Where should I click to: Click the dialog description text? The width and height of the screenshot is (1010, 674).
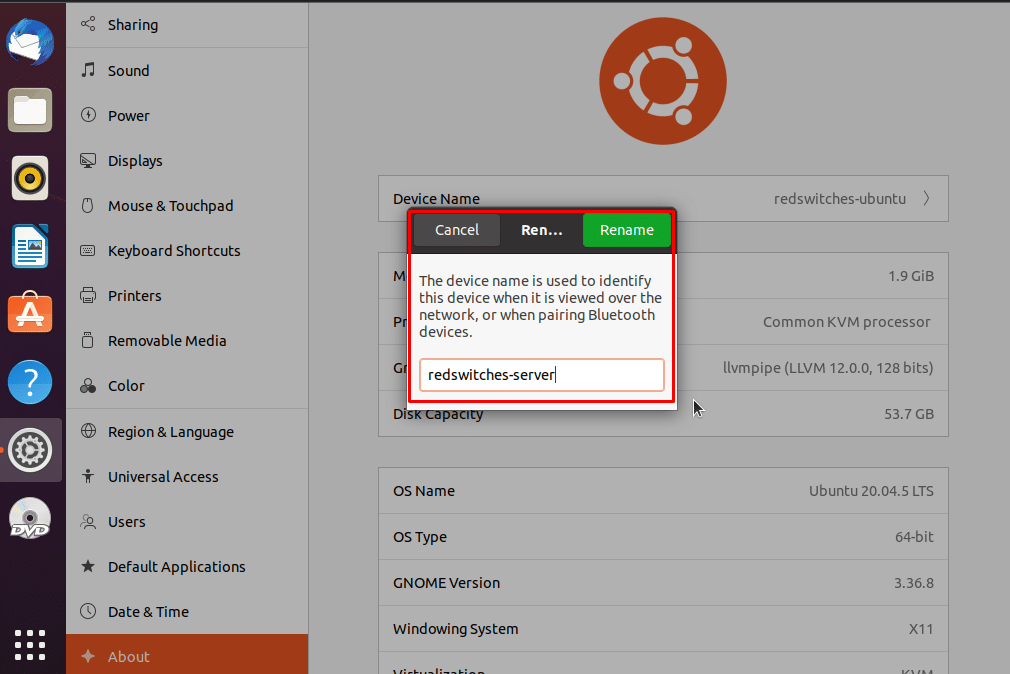tap(540, 306)
